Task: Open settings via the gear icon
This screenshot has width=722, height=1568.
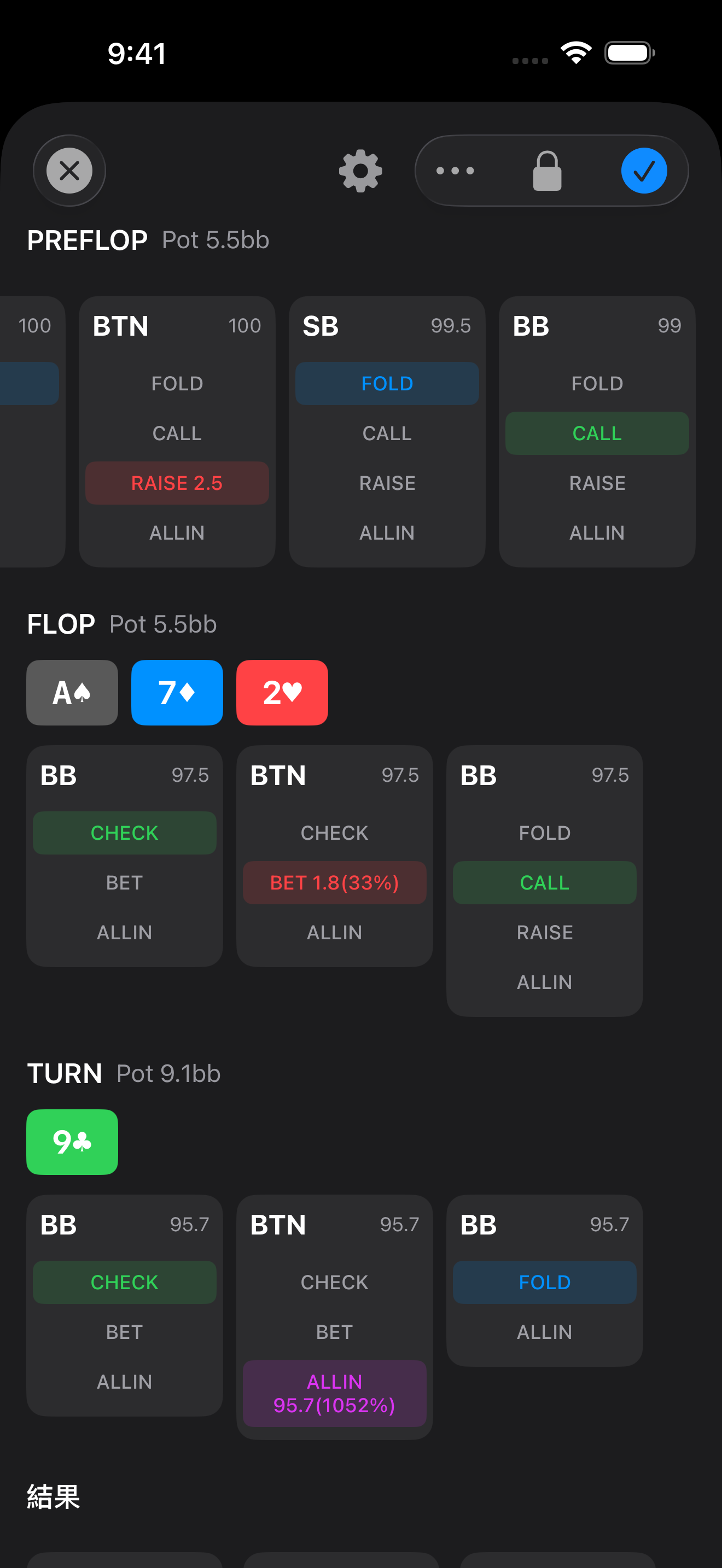Action: pos(360,171)
